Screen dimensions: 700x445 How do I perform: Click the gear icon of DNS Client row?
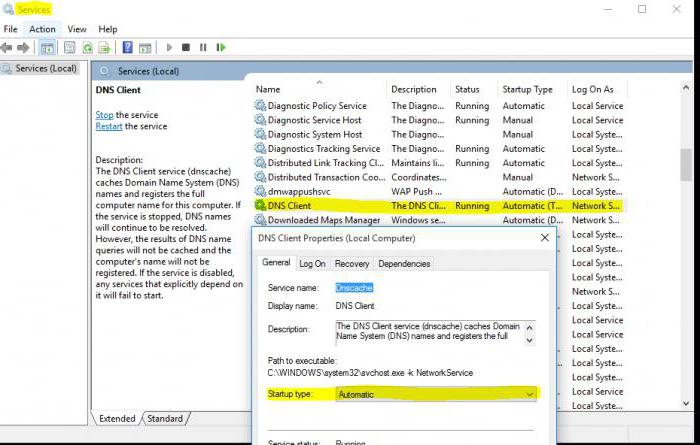pos(260,205)
